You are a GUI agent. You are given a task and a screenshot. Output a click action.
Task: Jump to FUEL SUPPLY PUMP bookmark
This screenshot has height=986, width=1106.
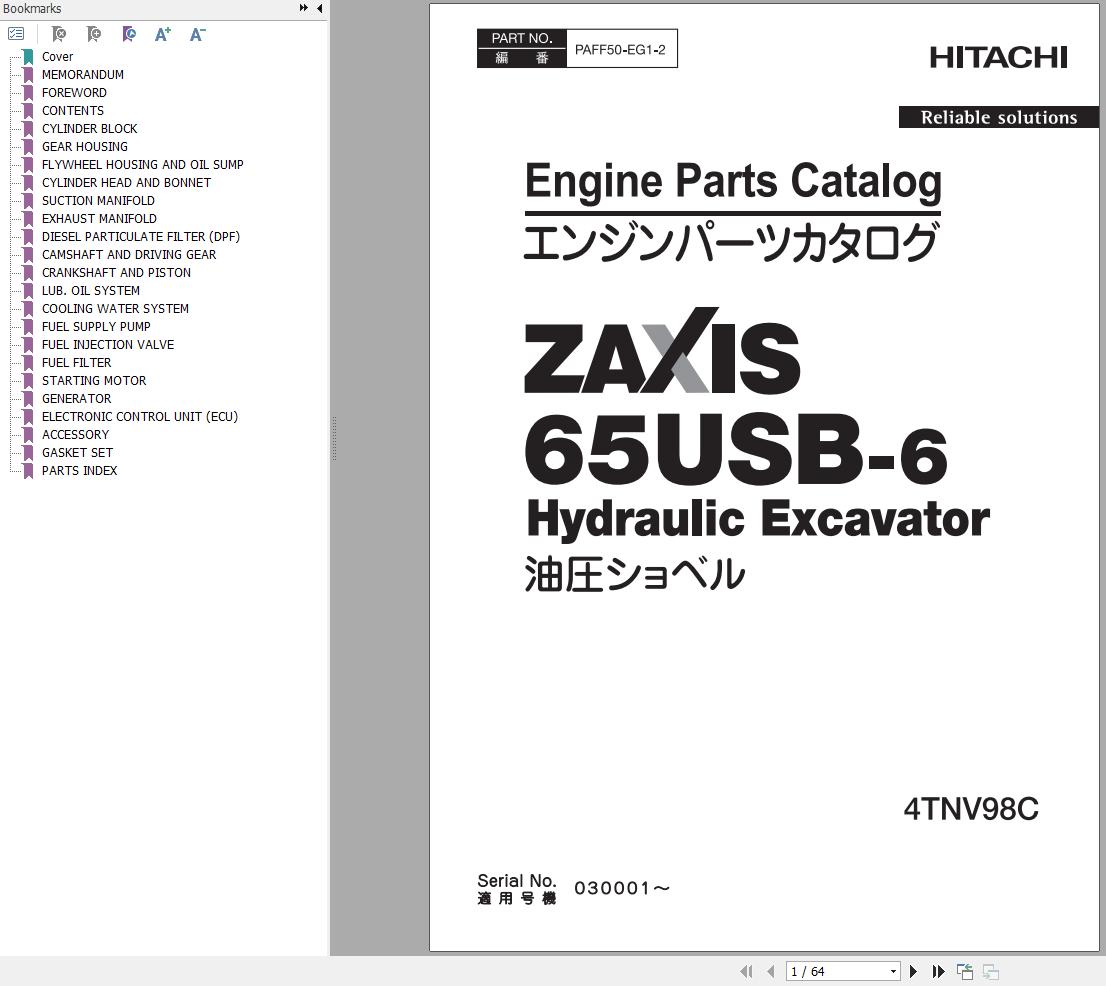pyautogui.click(x=96, y=327)
